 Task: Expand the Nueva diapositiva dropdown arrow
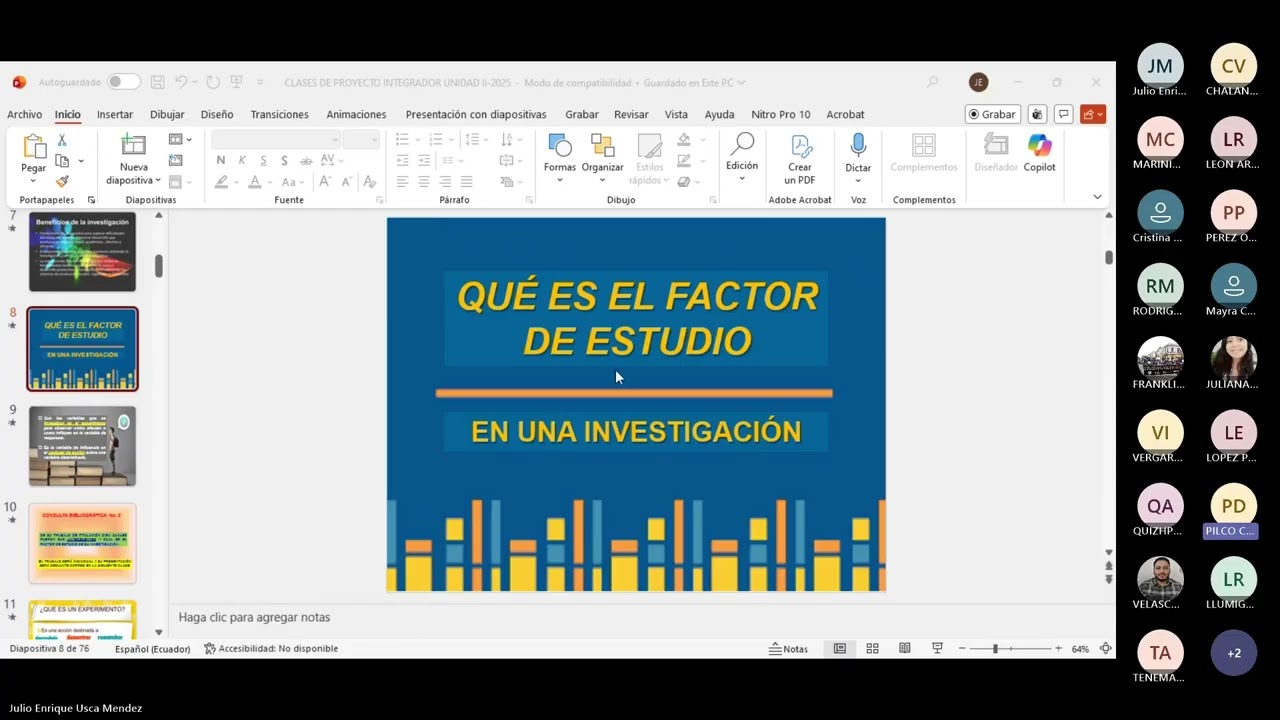click(158, 181)
